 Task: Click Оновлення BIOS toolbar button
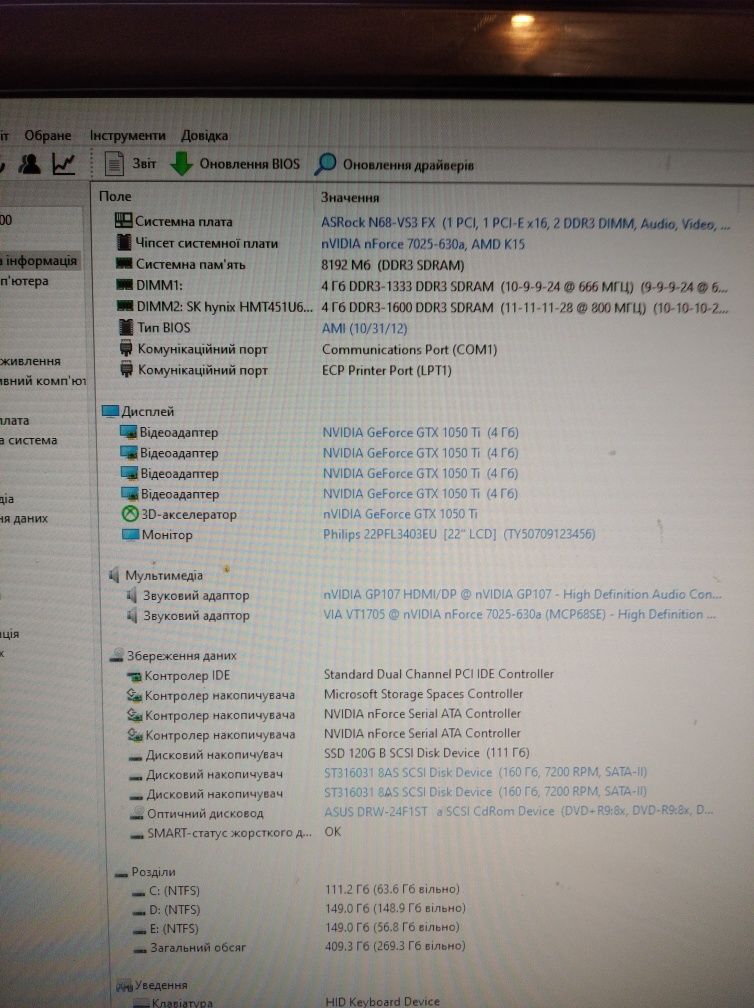[235, 164]
